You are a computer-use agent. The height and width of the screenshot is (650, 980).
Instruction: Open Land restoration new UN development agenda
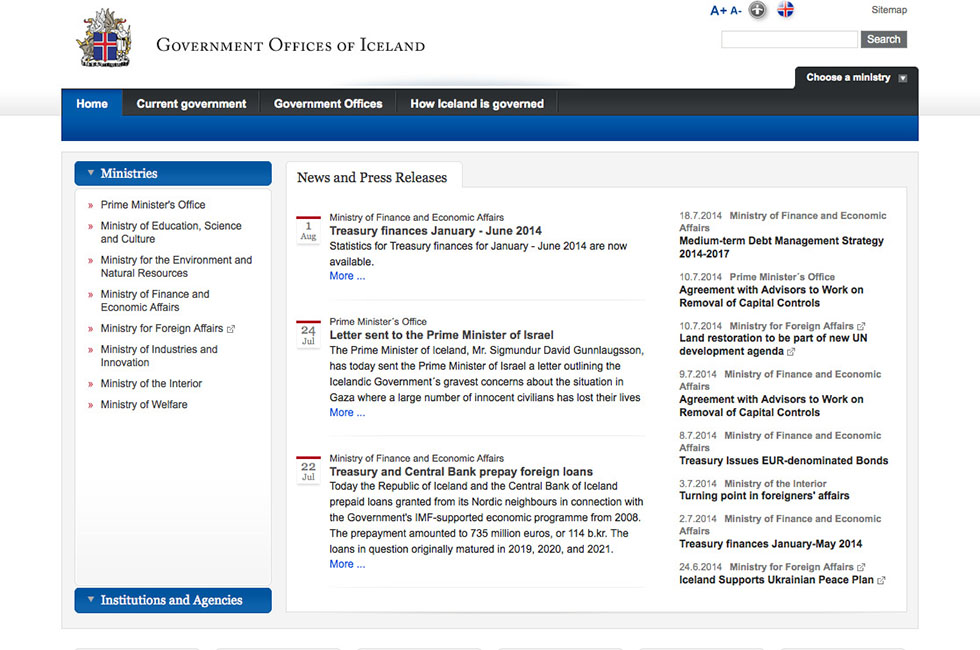pyautogui.click(x=773, y=345)
